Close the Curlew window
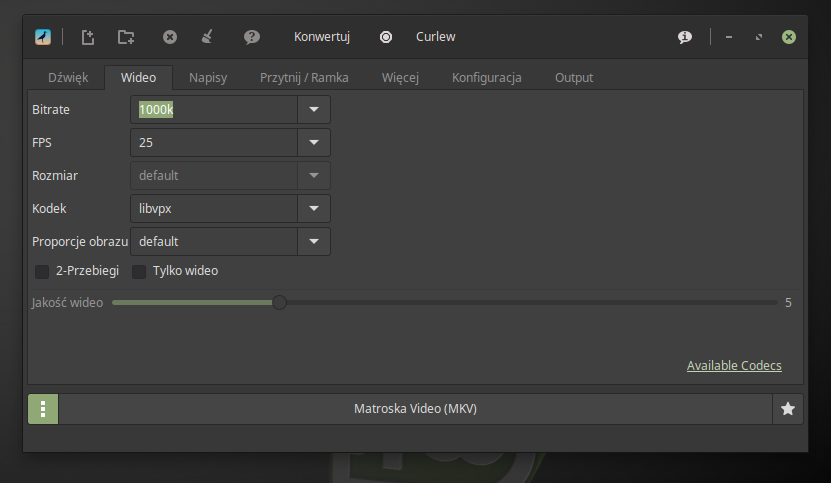This screenshot has height=483, width=831. [x=789, y=37]
